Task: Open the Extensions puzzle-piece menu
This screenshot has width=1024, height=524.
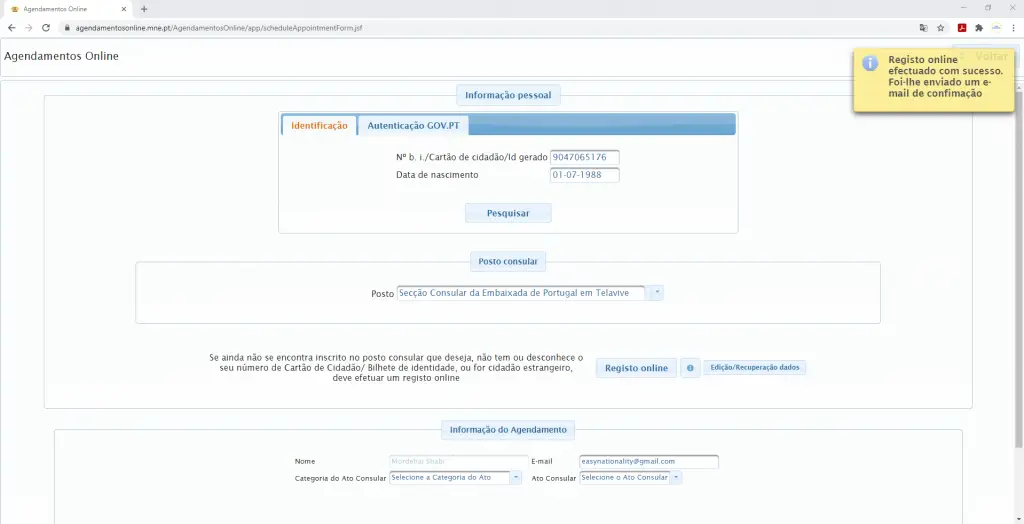Action: [979, 28]
